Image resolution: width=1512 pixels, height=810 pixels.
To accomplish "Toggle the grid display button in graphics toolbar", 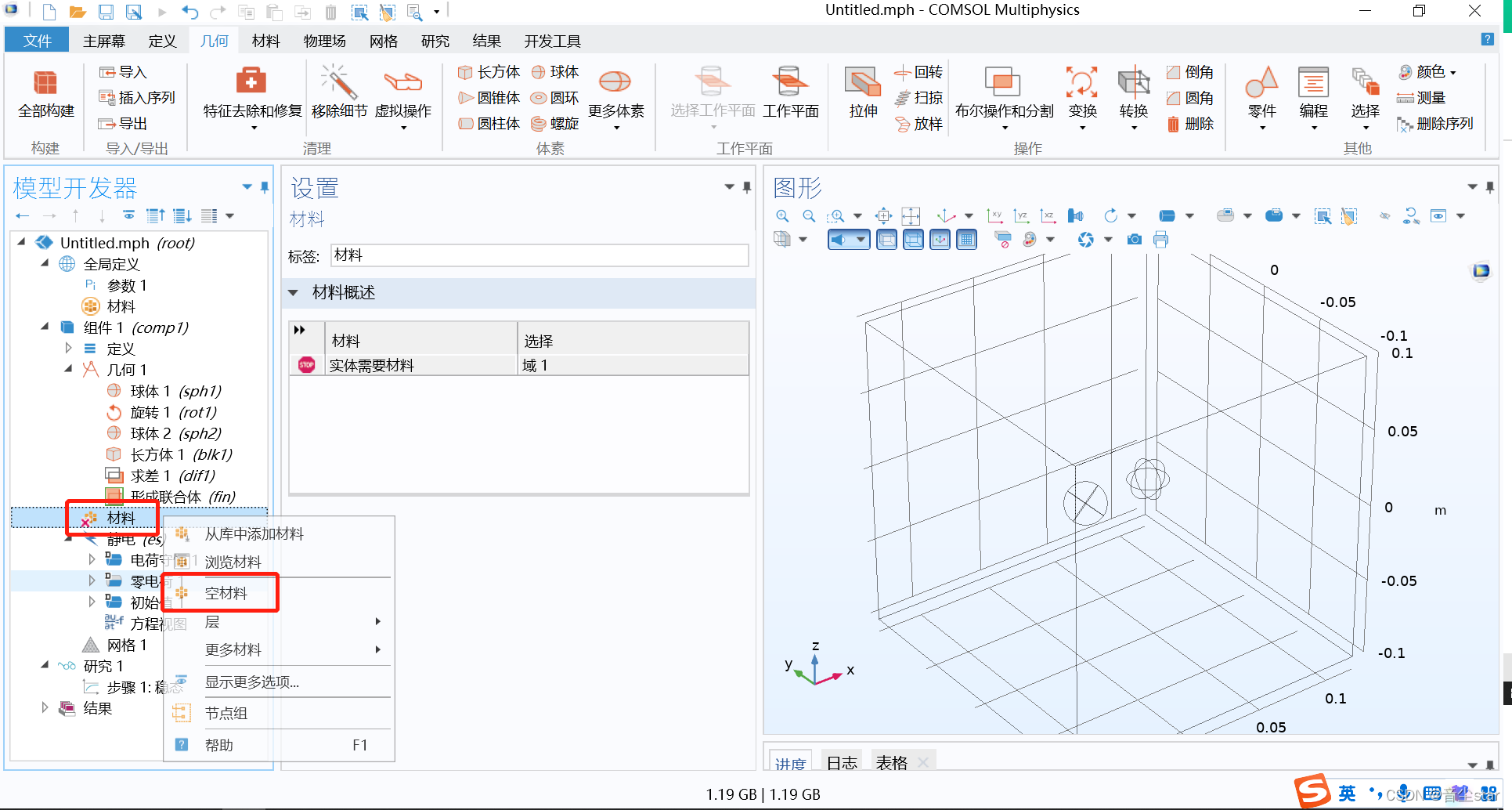I will tap(967, 240).
